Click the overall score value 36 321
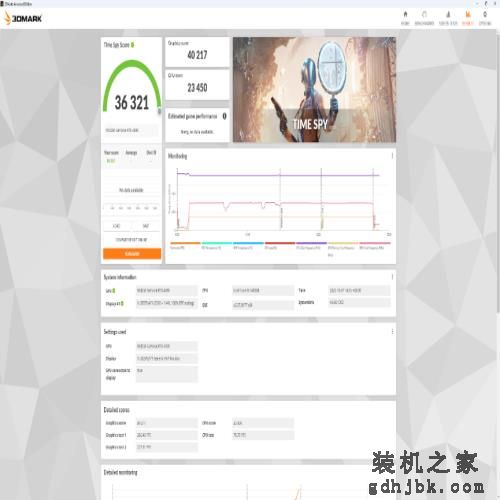Viewport: 500px width, 500px height. coord(132,102)
